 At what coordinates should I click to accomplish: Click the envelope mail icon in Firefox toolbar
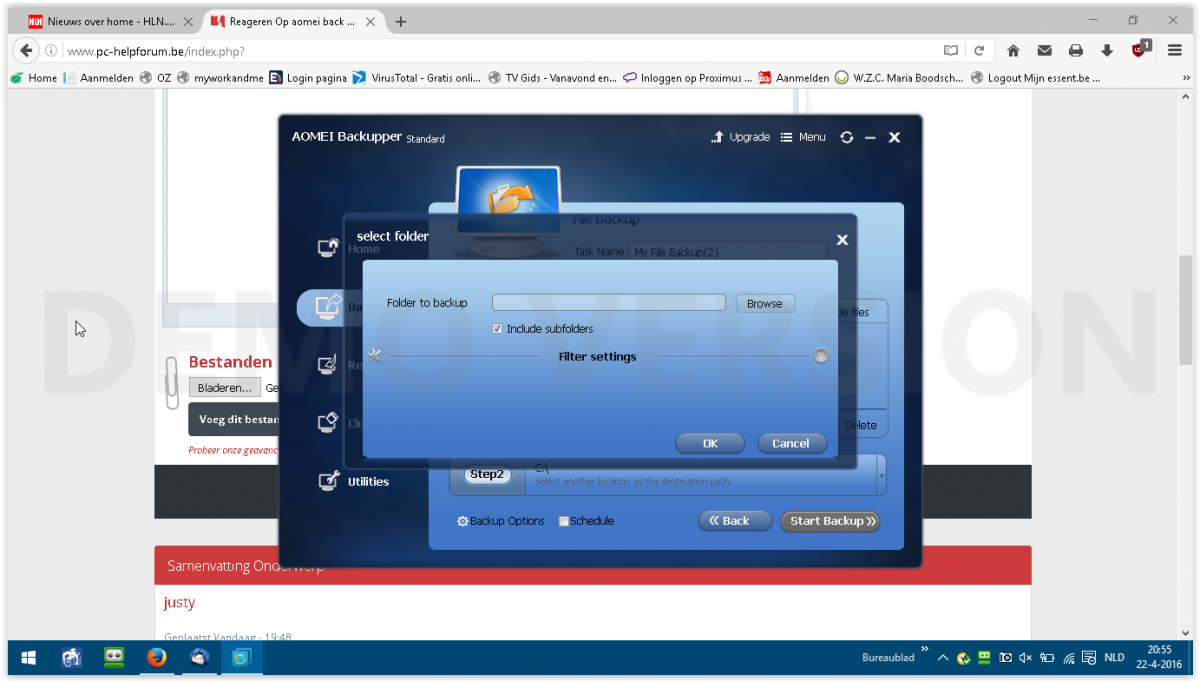pos(1044,51)
